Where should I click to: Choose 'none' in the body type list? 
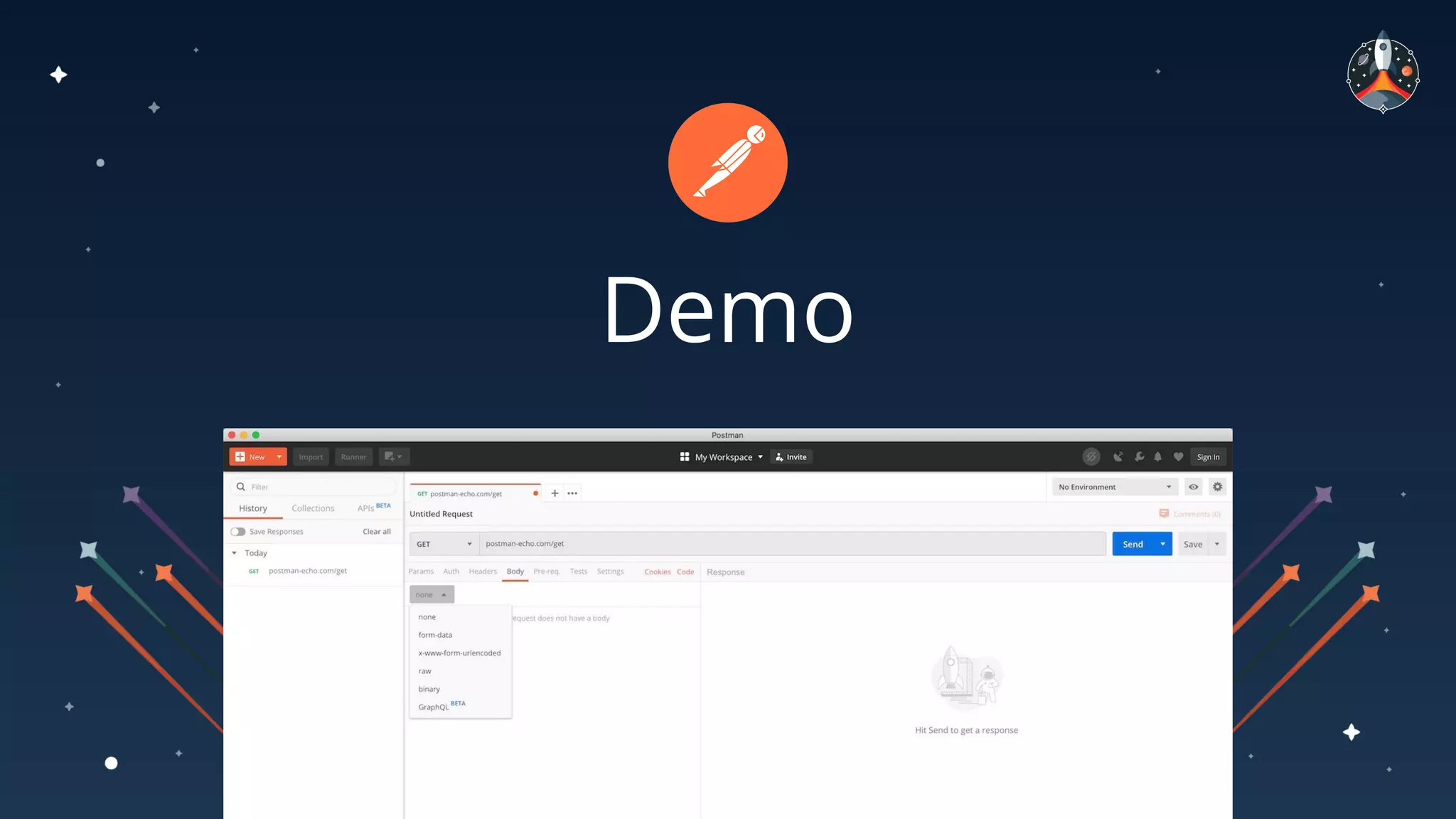[x=461, y=617]
